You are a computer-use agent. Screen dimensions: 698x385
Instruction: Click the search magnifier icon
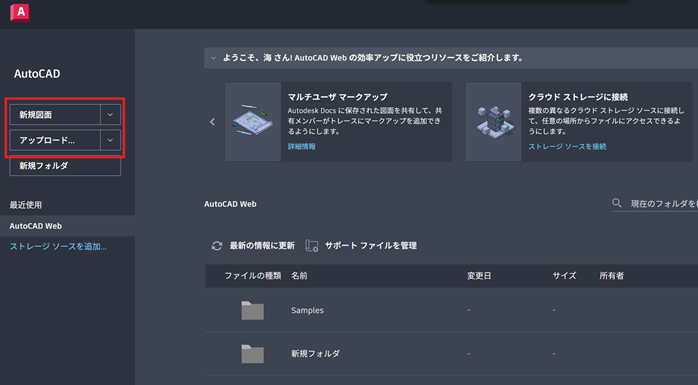pos(617,203)
